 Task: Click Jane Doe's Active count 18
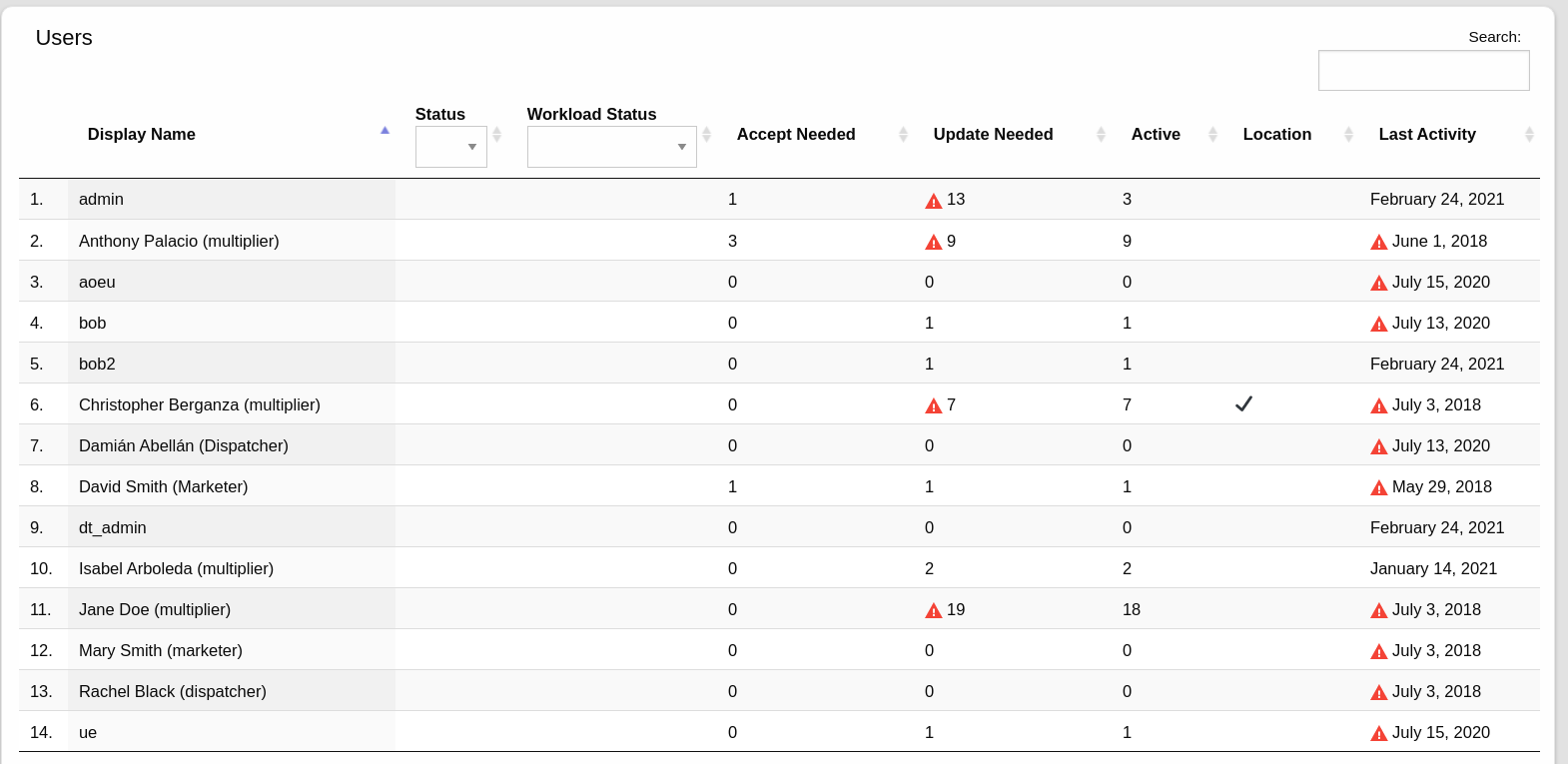coord(1132,609)
